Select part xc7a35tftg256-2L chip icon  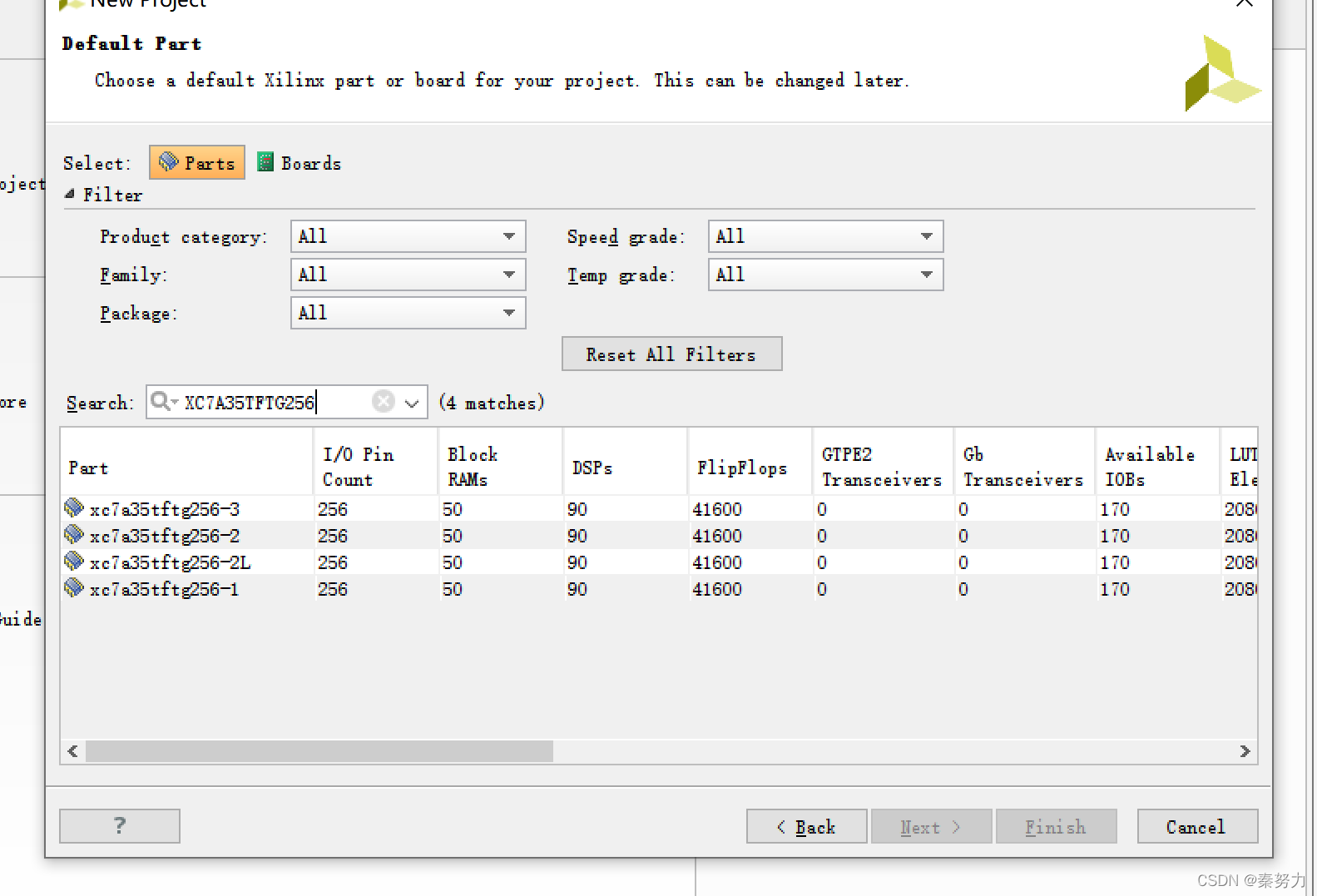tap(74, 561)
